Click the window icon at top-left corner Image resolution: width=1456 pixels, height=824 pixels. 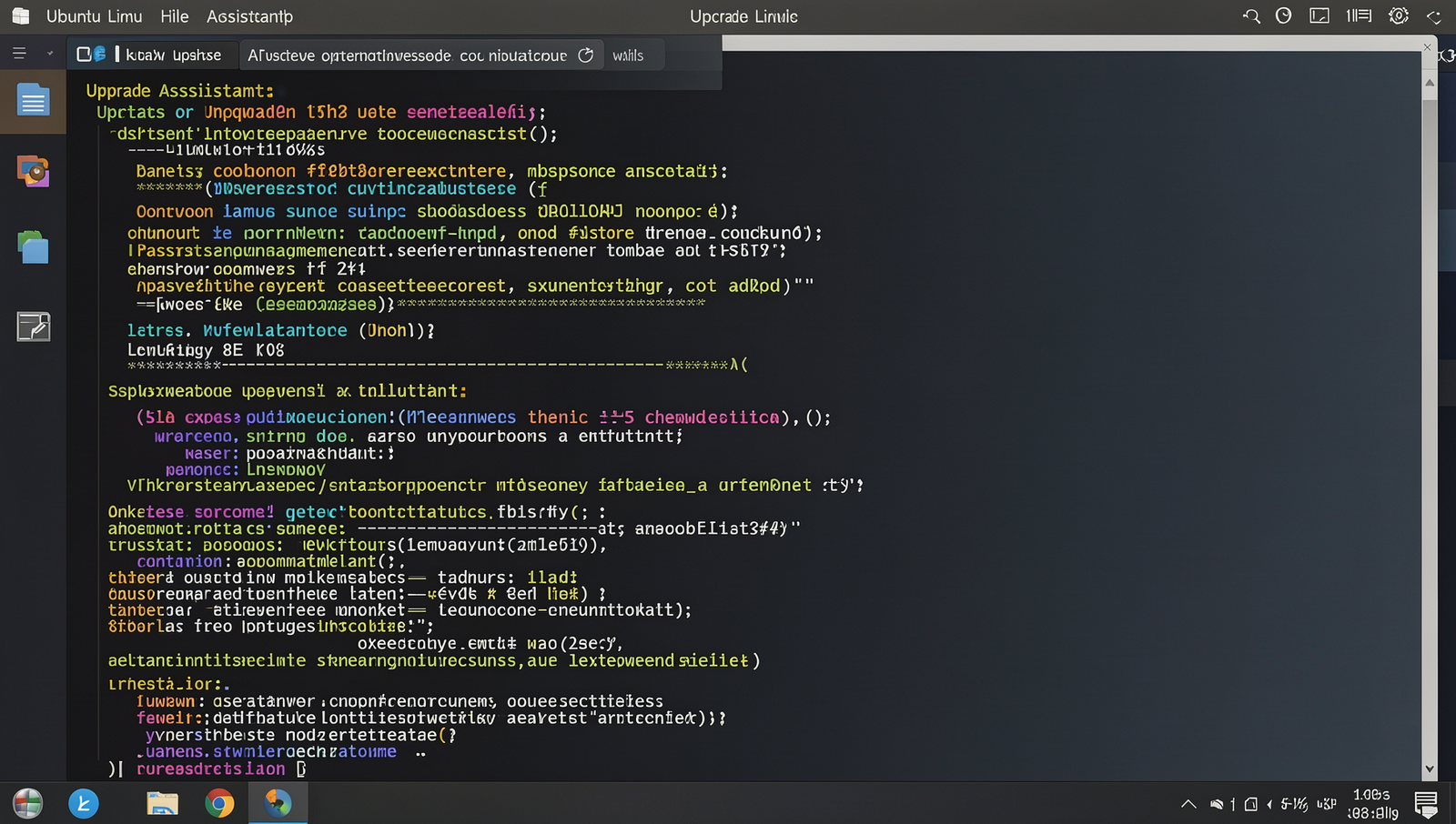[x=20, y=16]
